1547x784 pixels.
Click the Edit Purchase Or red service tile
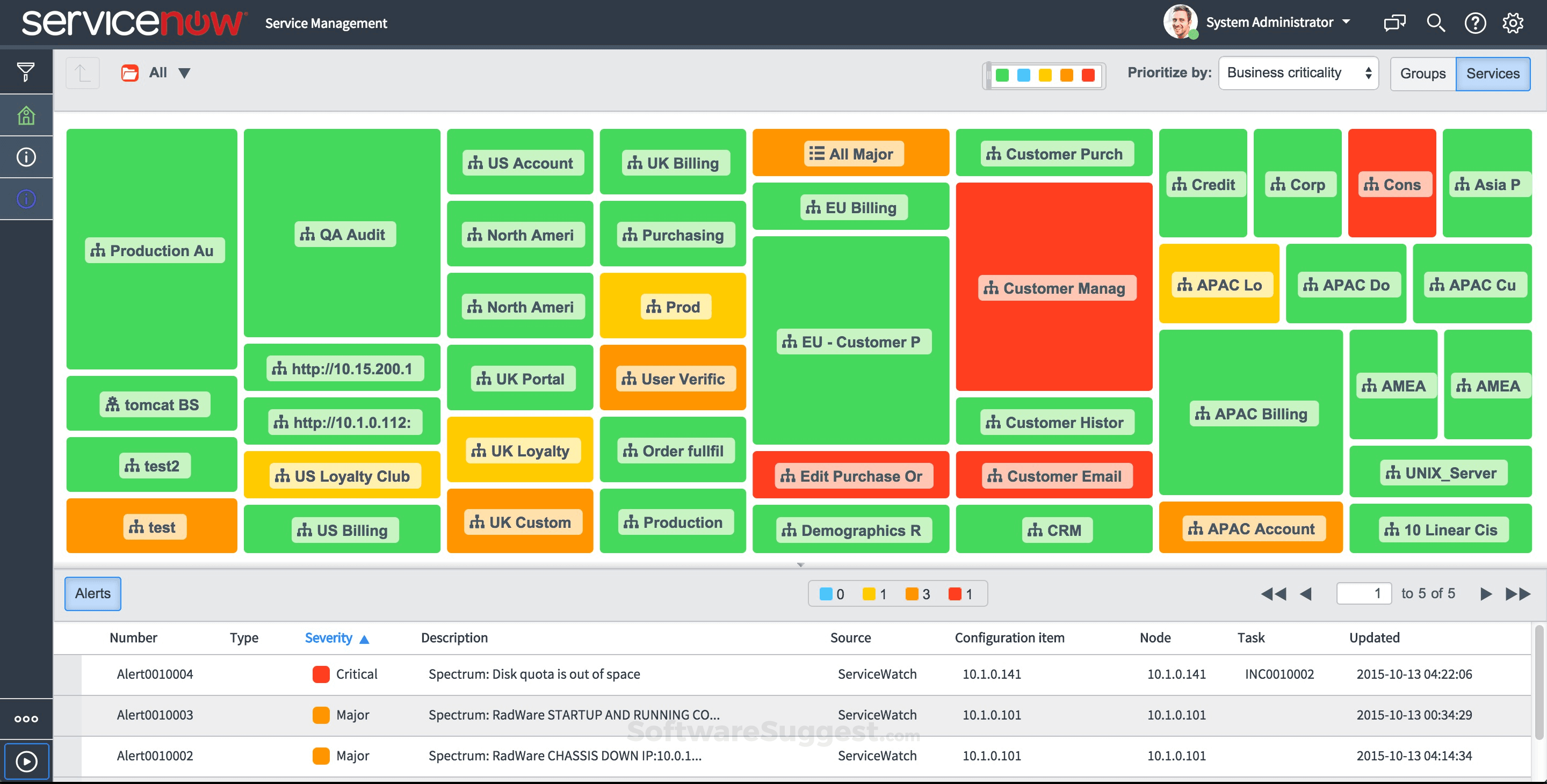click(851, 475)
